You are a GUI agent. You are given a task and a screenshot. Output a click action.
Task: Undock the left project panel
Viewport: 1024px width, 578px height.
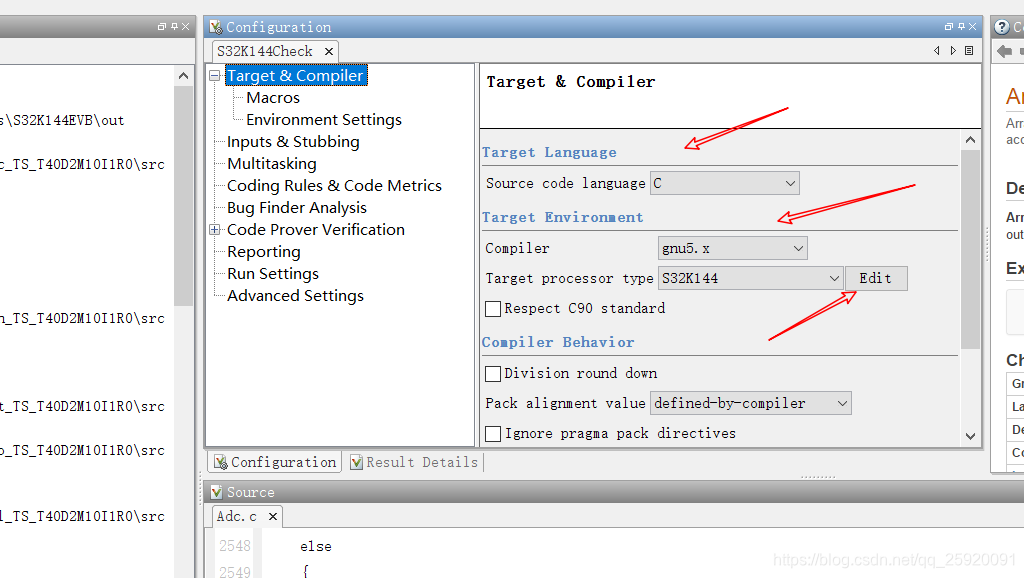tap(162, 27)
